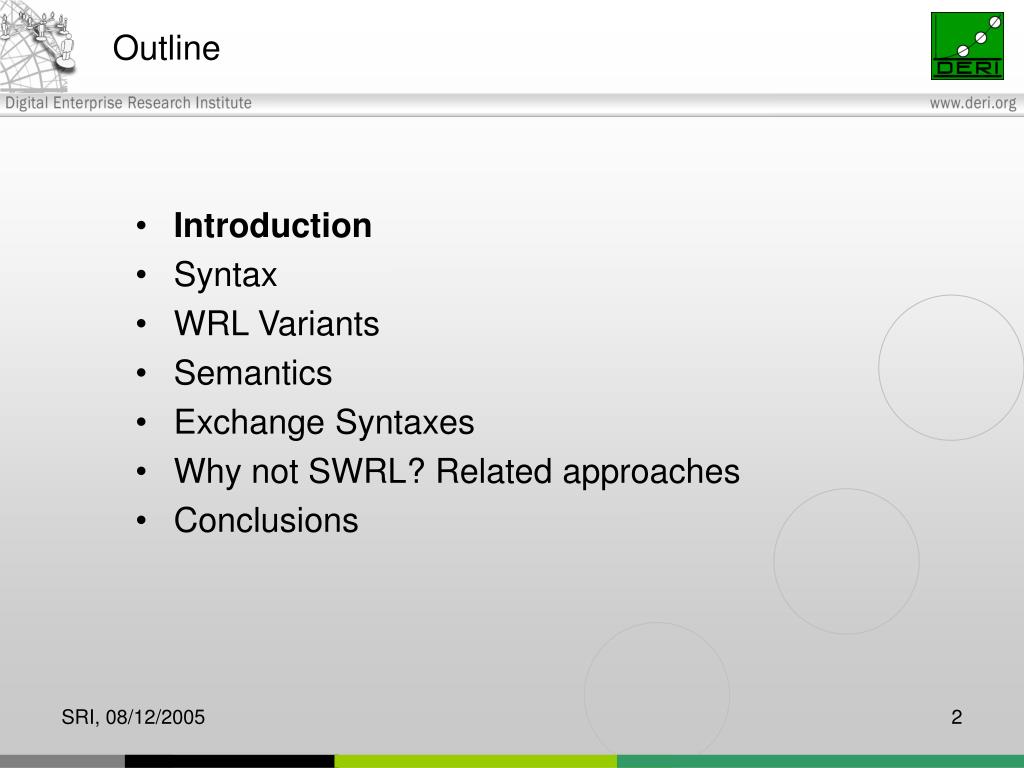
Task: Click Digital Enterprise Research Institute text
Action: (128, 103)
